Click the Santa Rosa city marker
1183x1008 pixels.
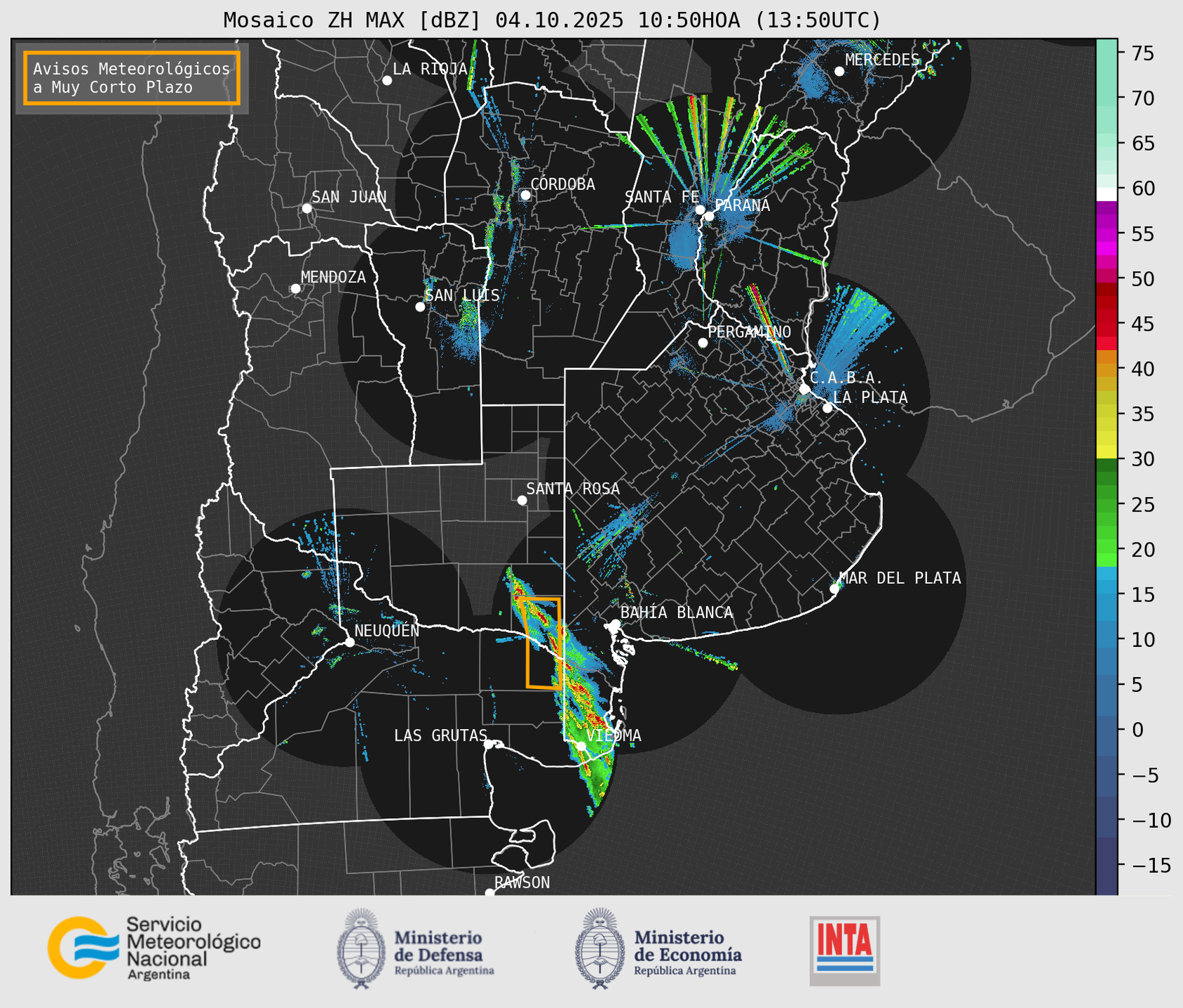(522, 500)
